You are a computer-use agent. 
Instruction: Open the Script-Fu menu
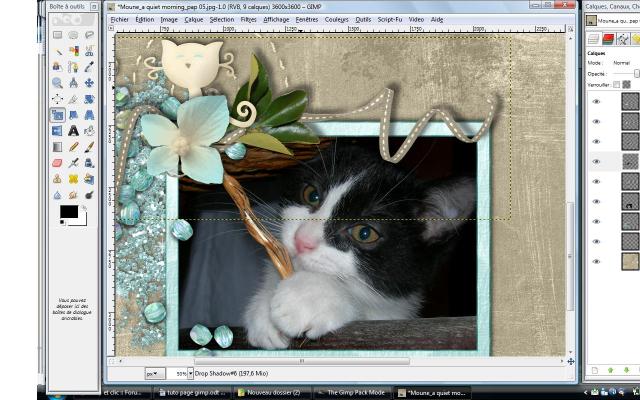pos(389,20)
